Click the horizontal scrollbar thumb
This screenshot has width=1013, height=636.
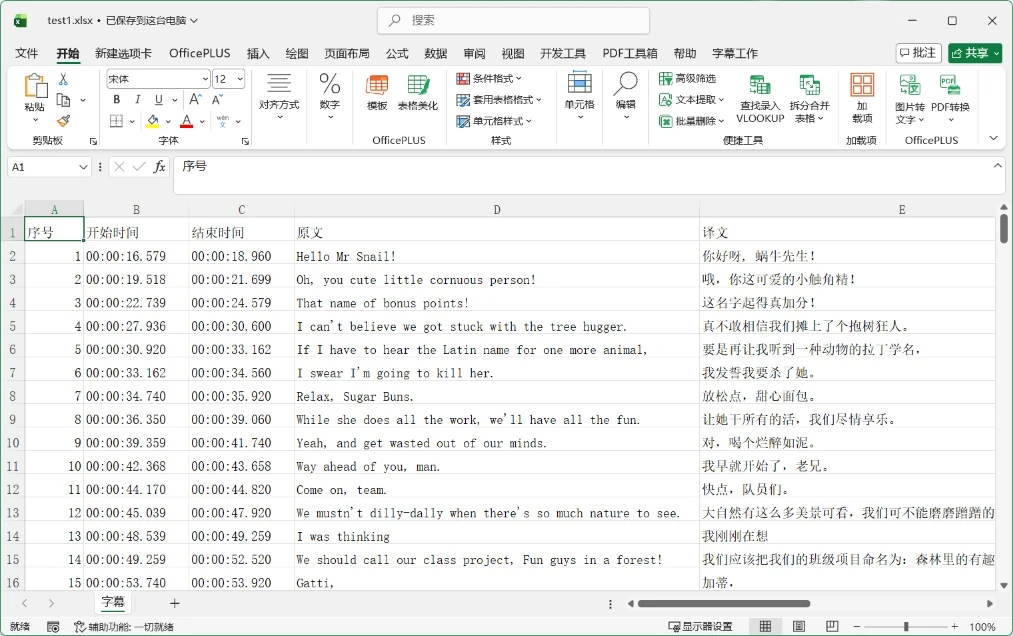(724, 604)
